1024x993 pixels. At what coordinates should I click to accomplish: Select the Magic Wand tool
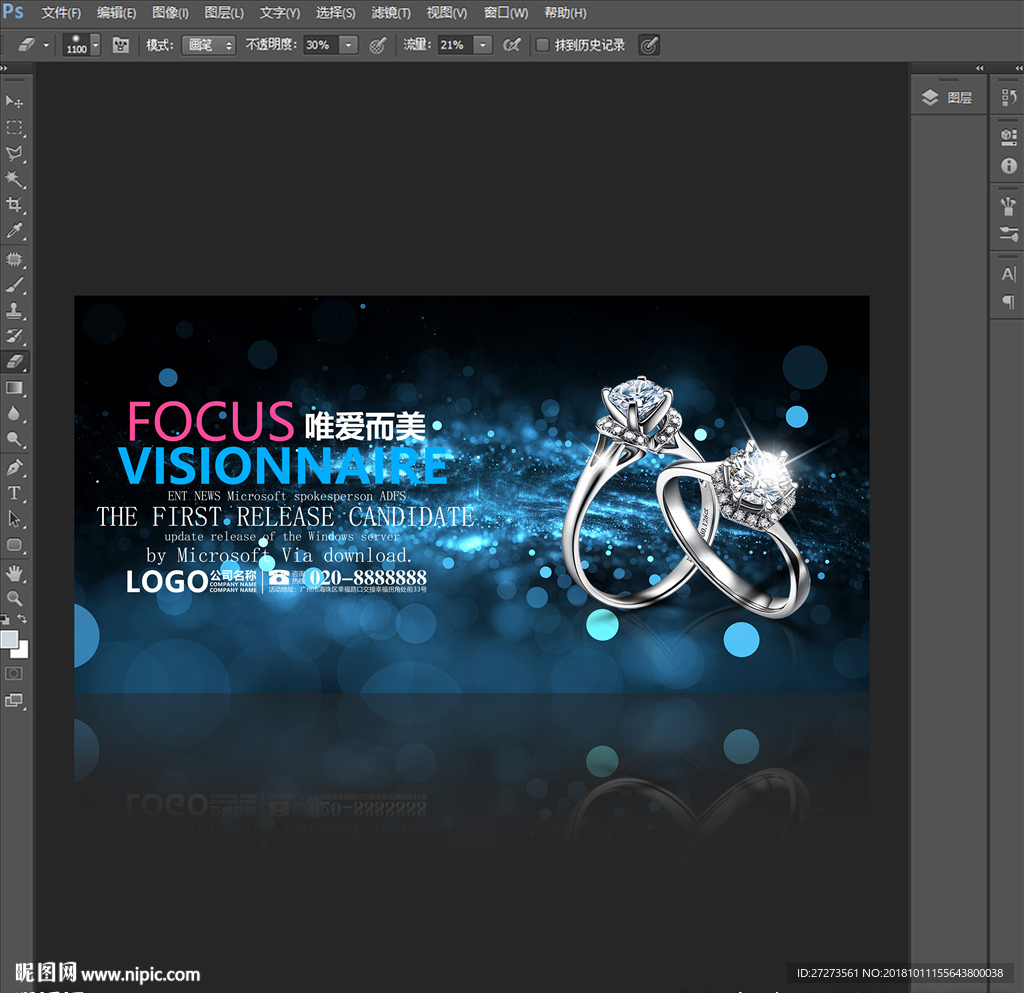pos(14,180)
